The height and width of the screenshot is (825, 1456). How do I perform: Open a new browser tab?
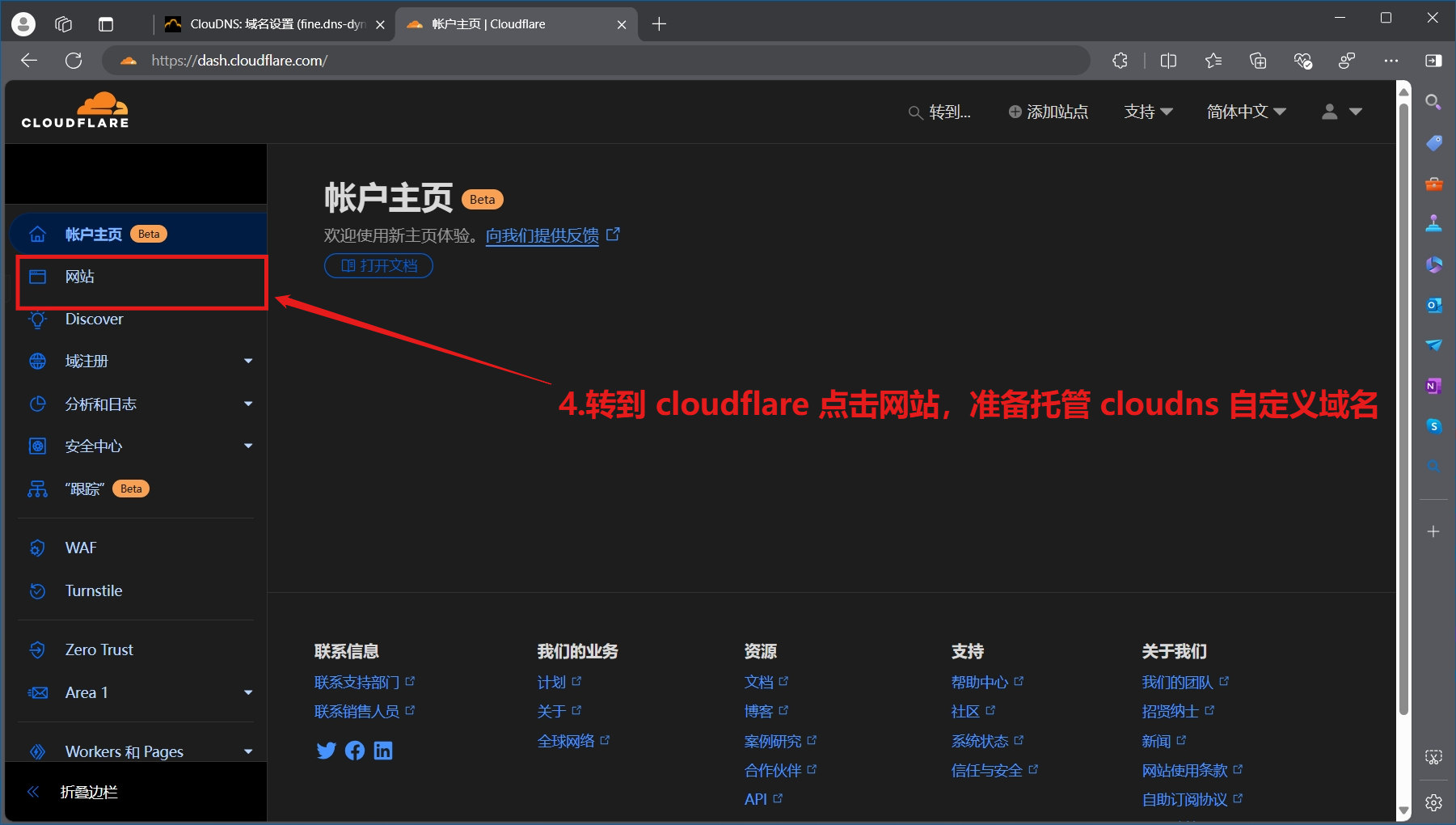659,24
